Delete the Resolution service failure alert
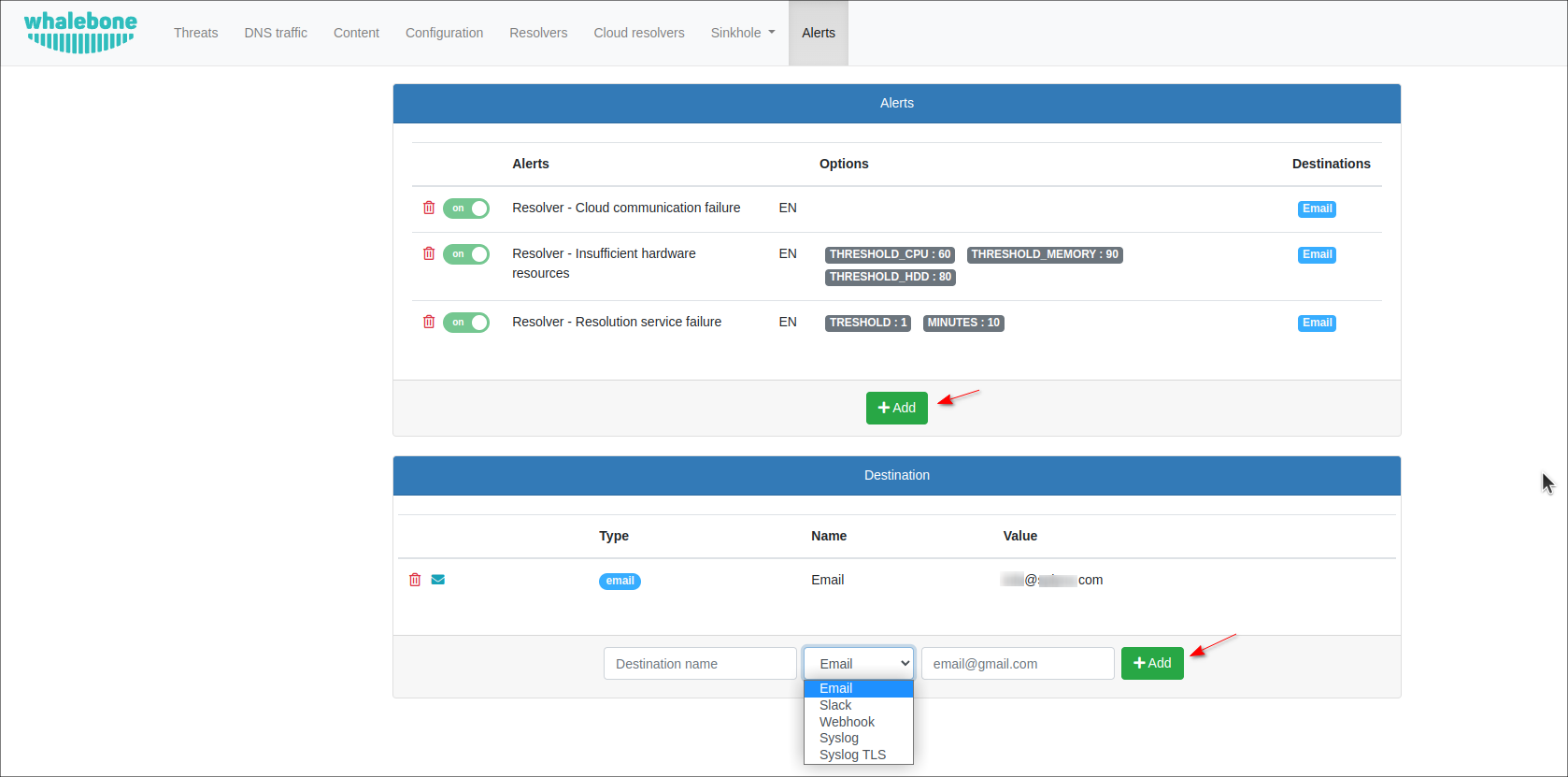This screenshot has width=1568, height=777. [429, 322]
